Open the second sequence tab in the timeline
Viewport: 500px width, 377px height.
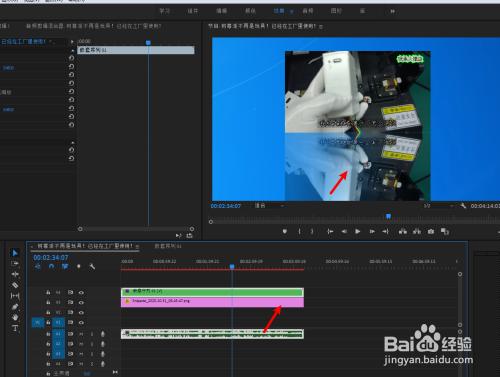coord(168,246)
